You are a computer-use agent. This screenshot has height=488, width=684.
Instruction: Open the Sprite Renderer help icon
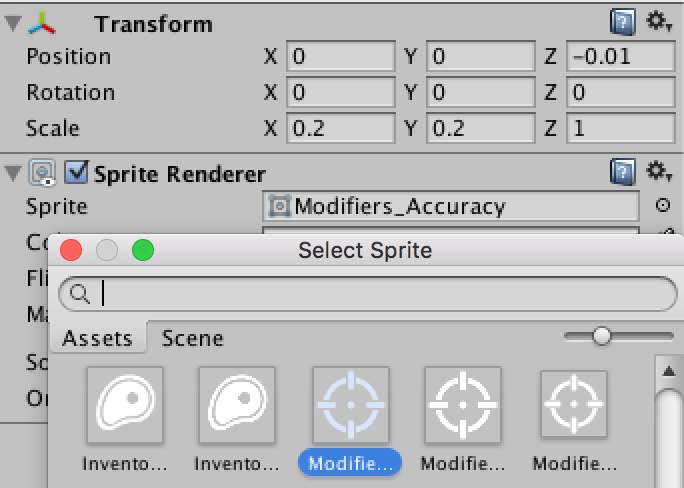(x=622, y=173)
